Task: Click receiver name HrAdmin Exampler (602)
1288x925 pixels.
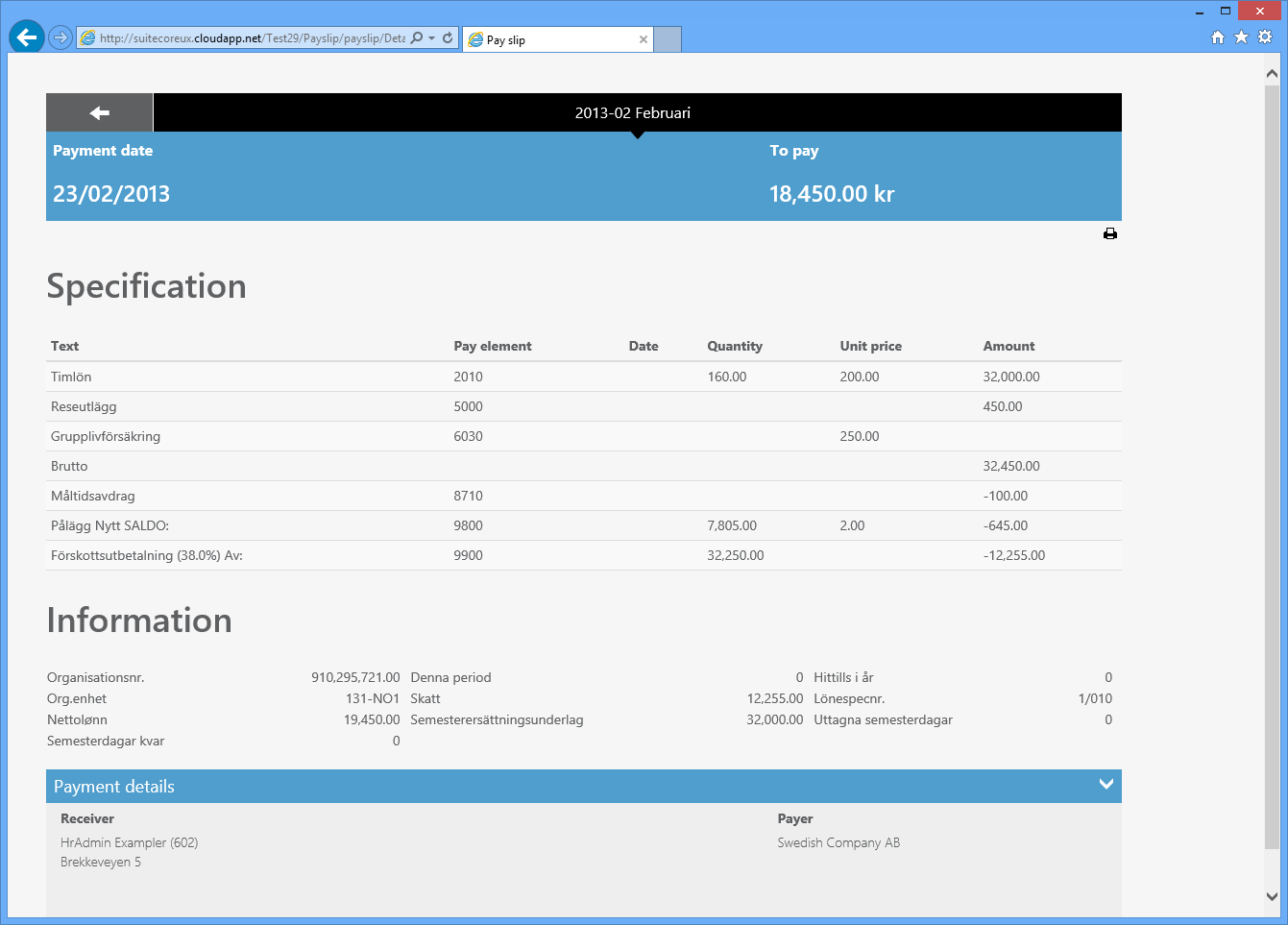Action: pos(129,842)
